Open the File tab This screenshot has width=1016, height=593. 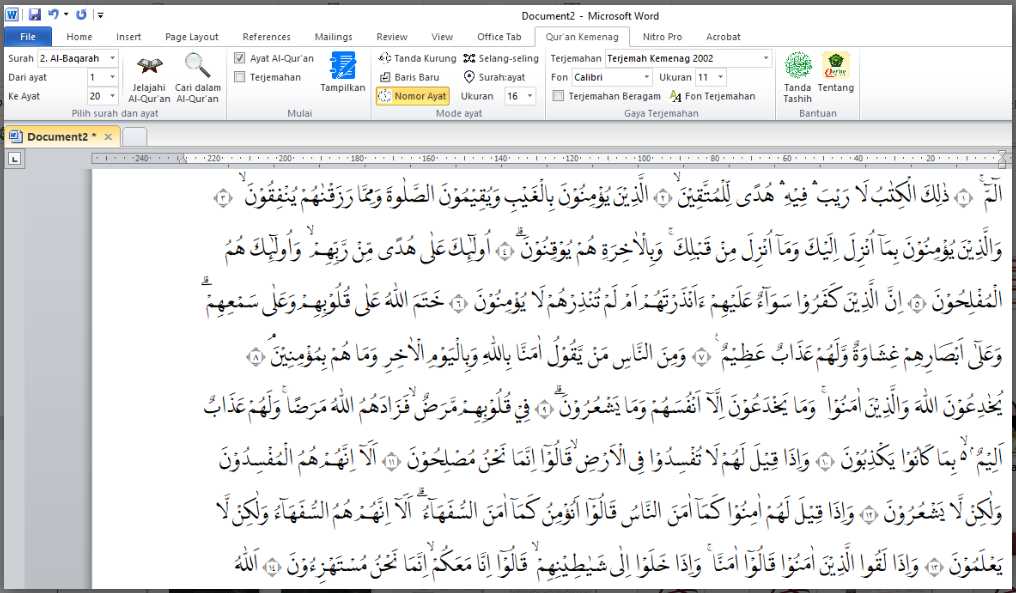pos(28,37)
